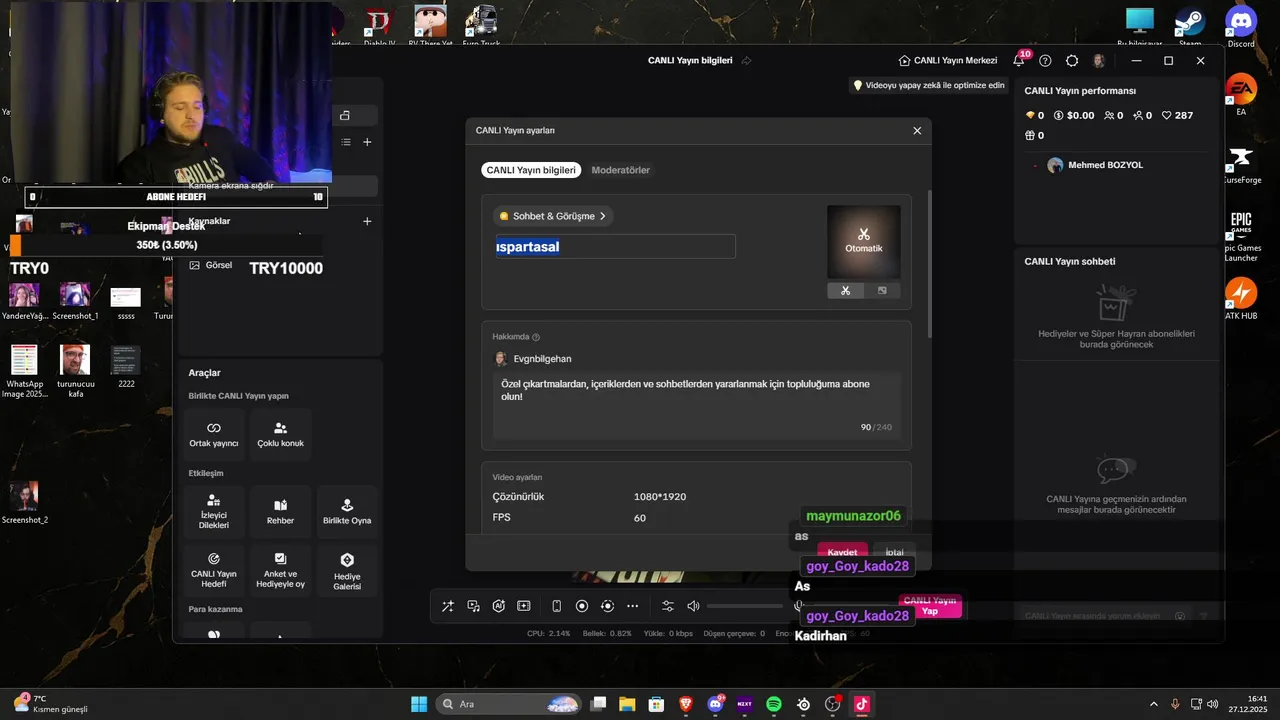Click the Windows taskbar search box Ara
This screenshot has height=720, width=1280.
(x=509, y=704)
